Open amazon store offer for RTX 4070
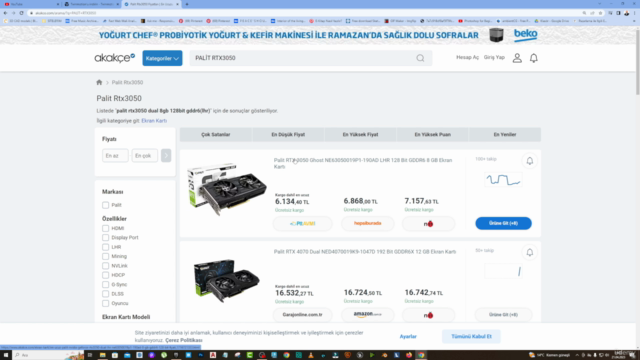The height and width of the screenshot is (360, 640). point(367,315)
